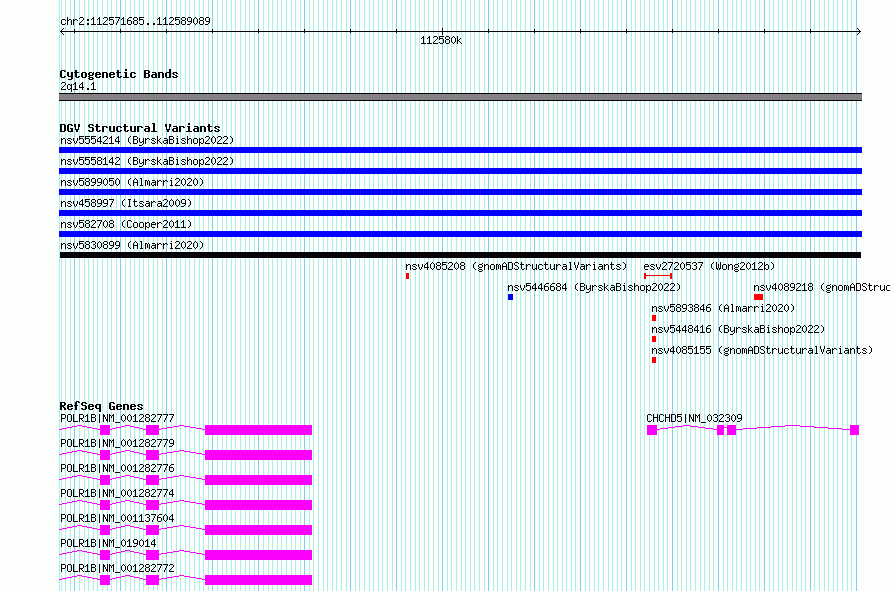Select transcript POLR1B|NM_019014 label

pos(108,543)
